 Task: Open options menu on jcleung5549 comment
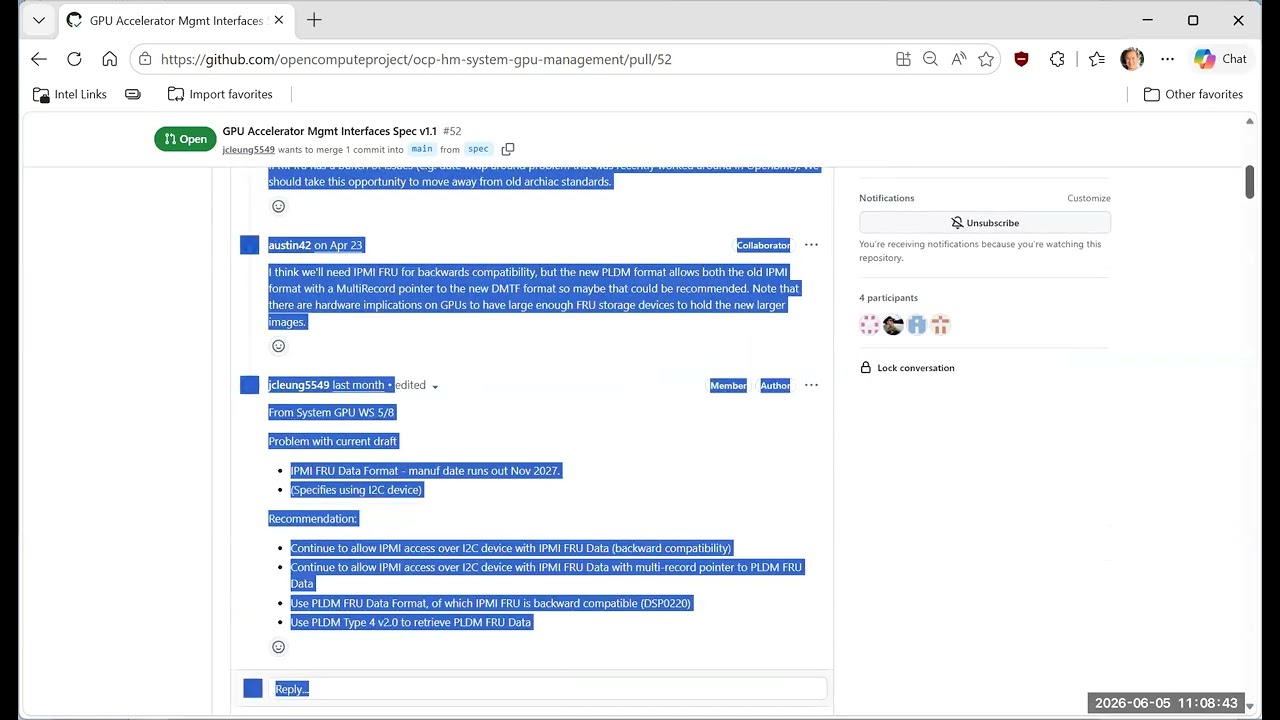point(811,385)
